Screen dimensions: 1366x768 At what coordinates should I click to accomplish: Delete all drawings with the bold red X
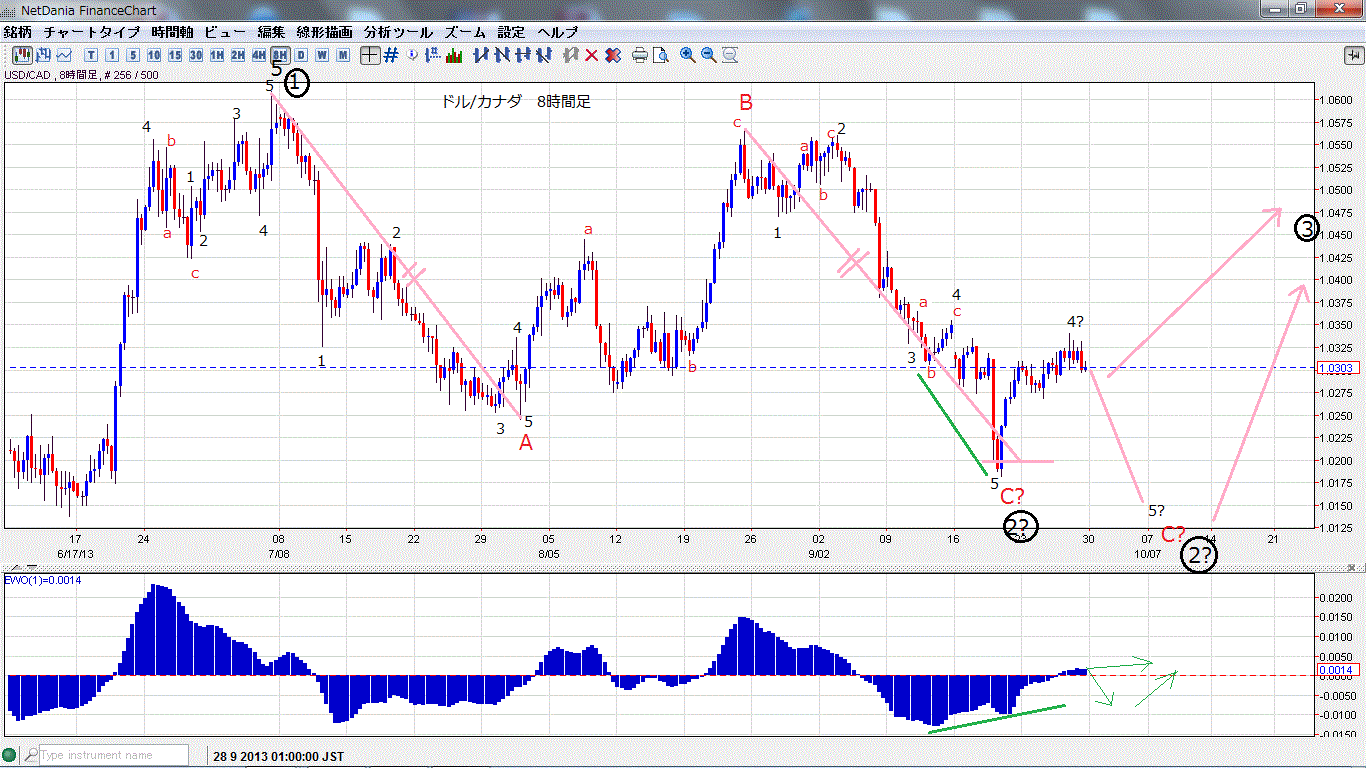point(613,55)
